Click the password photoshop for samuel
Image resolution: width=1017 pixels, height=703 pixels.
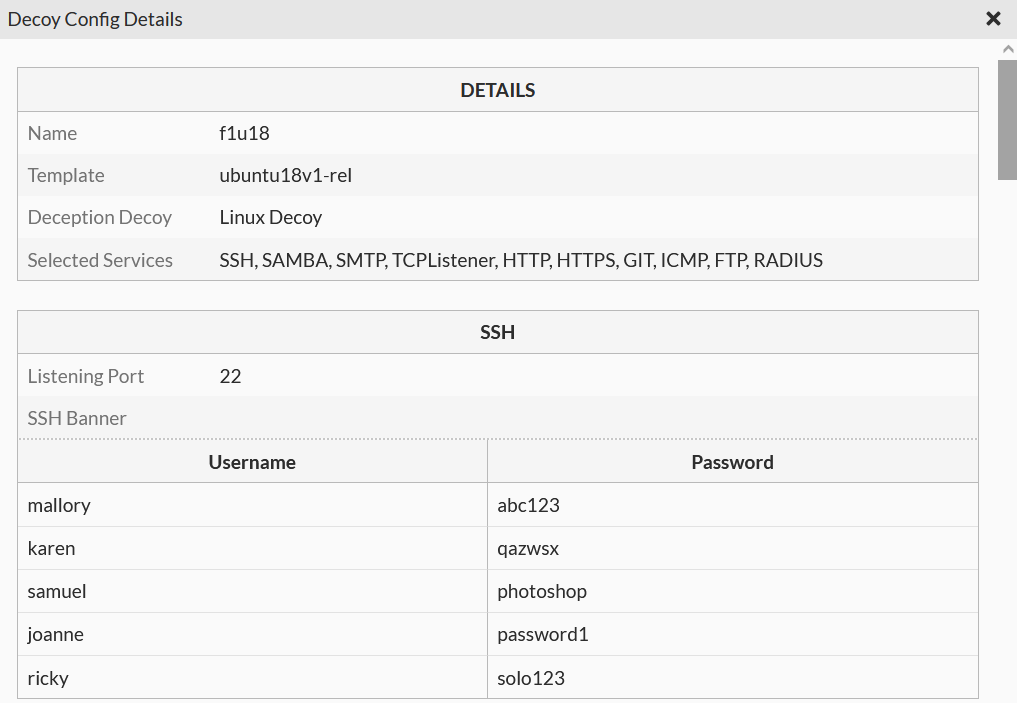point(541,591)
